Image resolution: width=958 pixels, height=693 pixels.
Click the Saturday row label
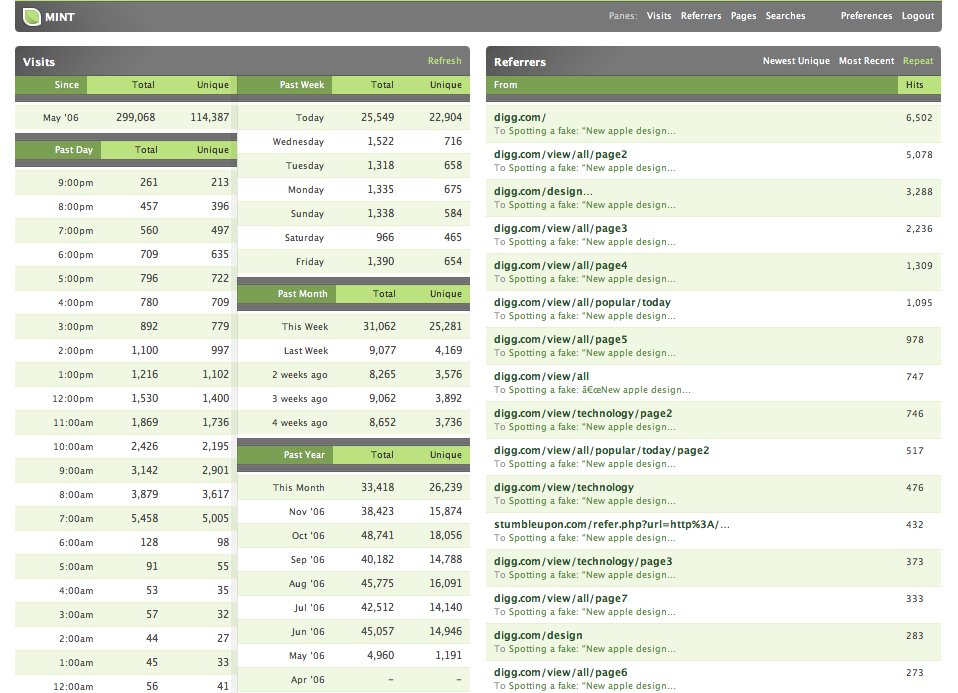tap(304, 238)
